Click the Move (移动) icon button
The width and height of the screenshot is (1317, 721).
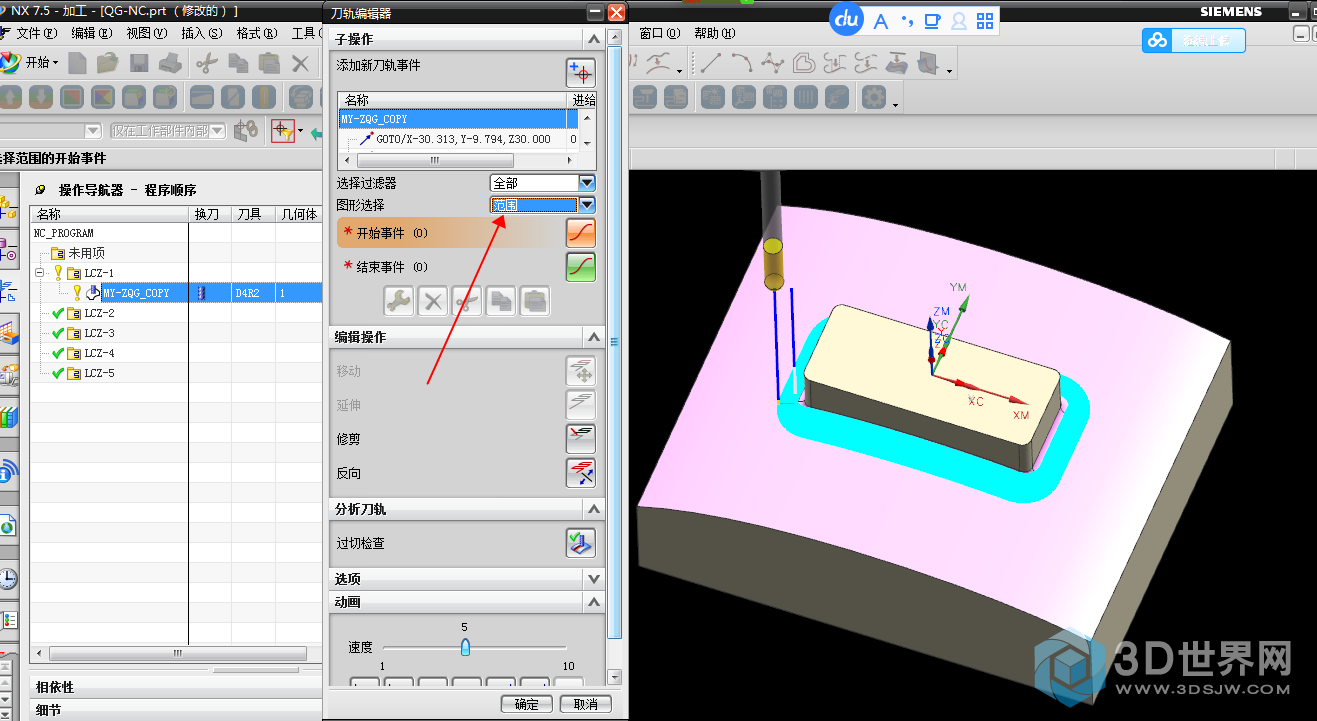[x=580, y=371]
